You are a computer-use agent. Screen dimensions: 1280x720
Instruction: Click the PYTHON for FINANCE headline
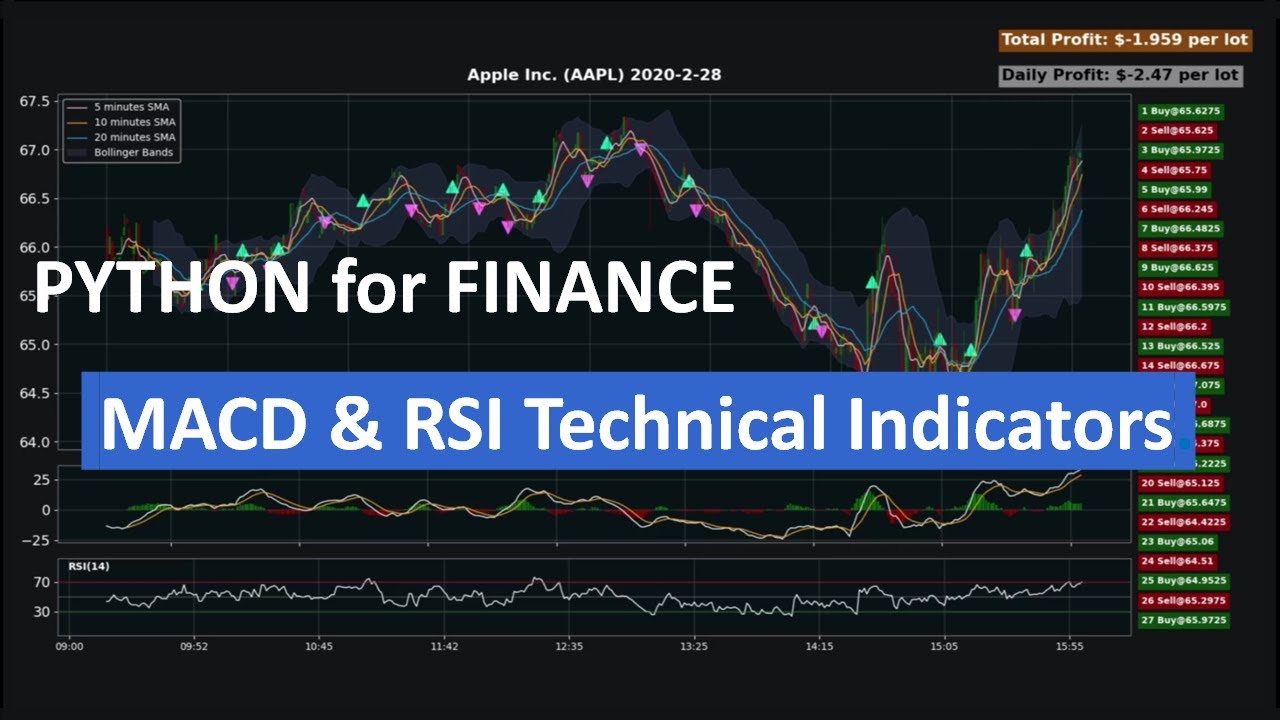tap(385, 287)
